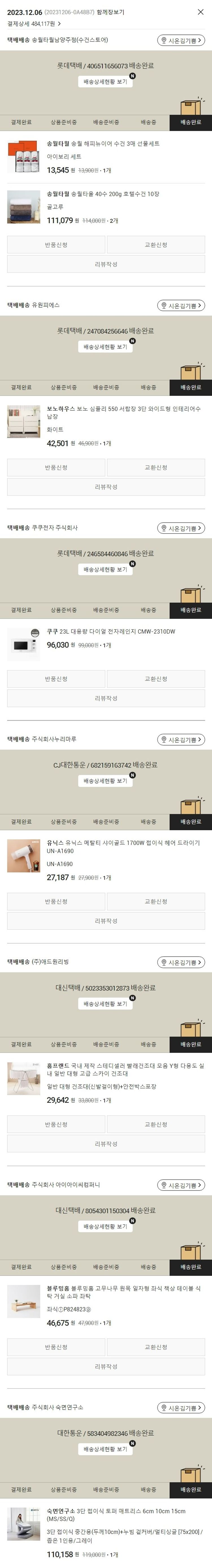Viewport: 212px width, 1568px height.
Task: Request exchange for 보노하우스 서랍장
Action: 156,467
